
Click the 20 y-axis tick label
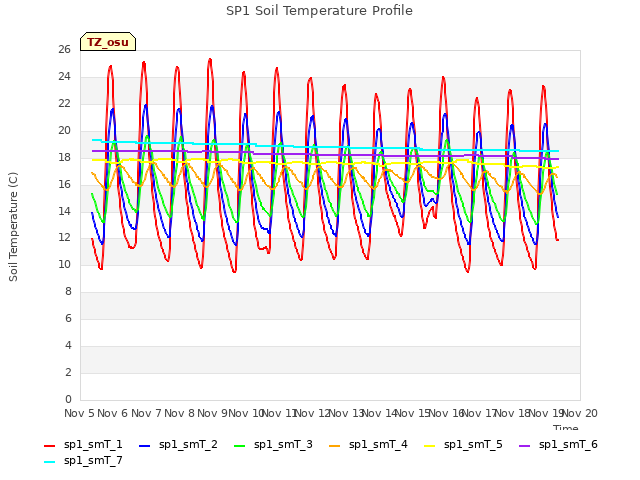tap(64, 131)
